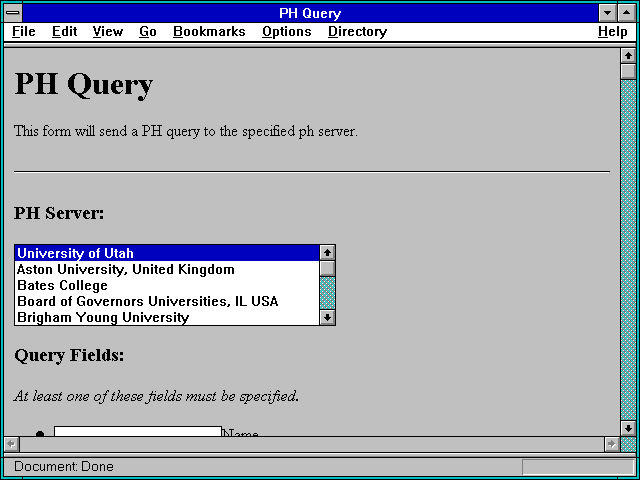Select Brigham Young University server
The width and height of the screenshot is (640, 480).
point(167,317)
